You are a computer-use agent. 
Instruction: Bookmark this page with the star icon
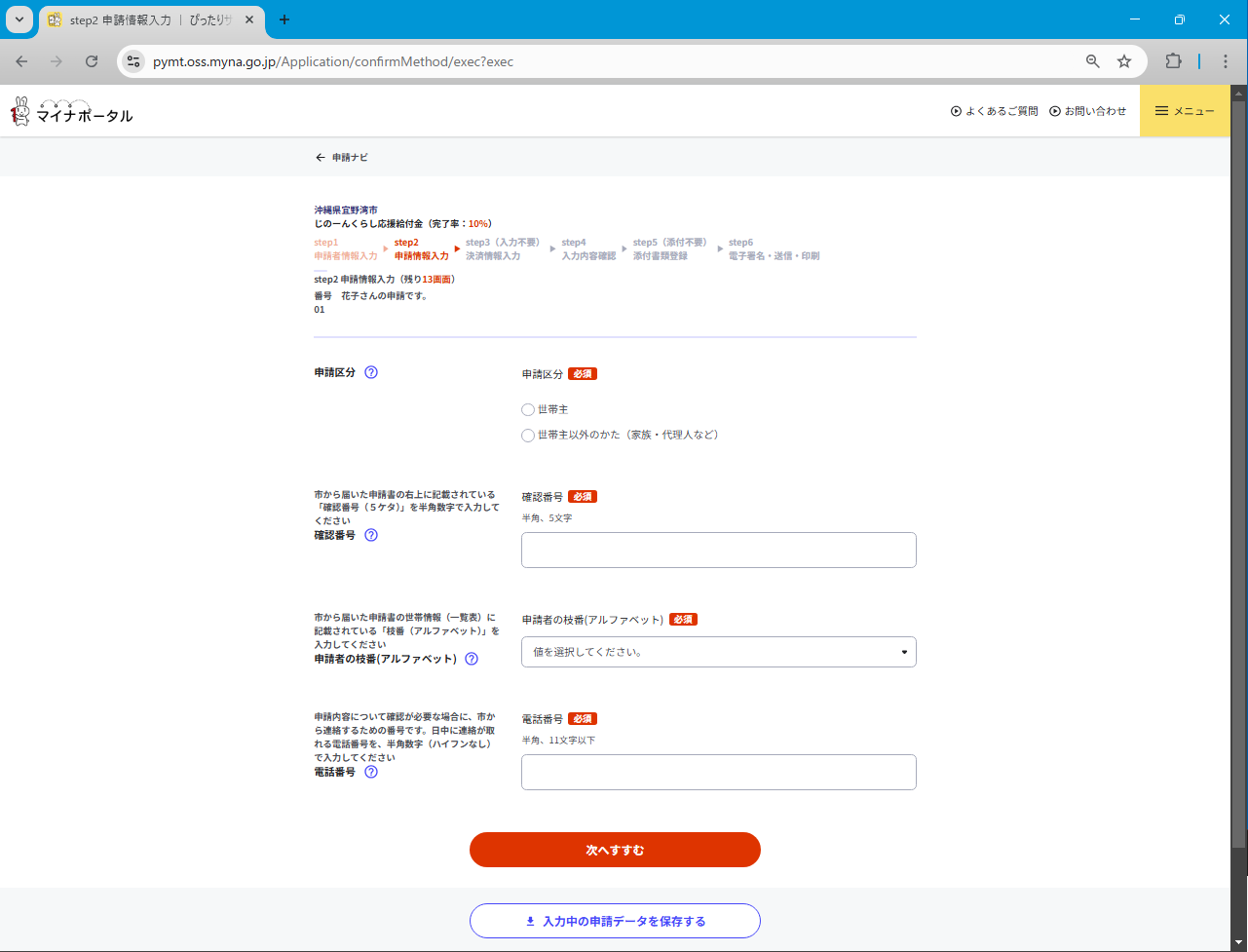point(1124,61)
